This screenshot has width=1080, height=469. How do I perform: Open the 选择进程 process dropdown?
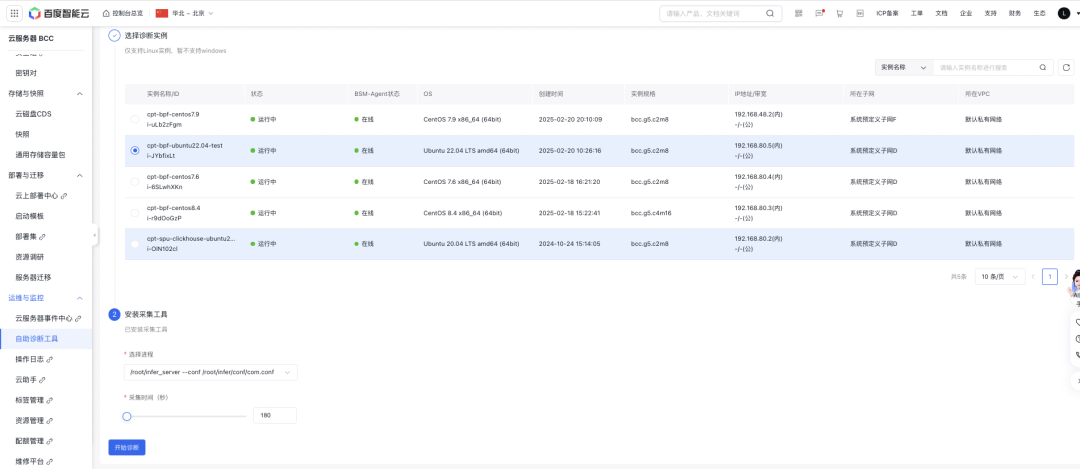211,373
